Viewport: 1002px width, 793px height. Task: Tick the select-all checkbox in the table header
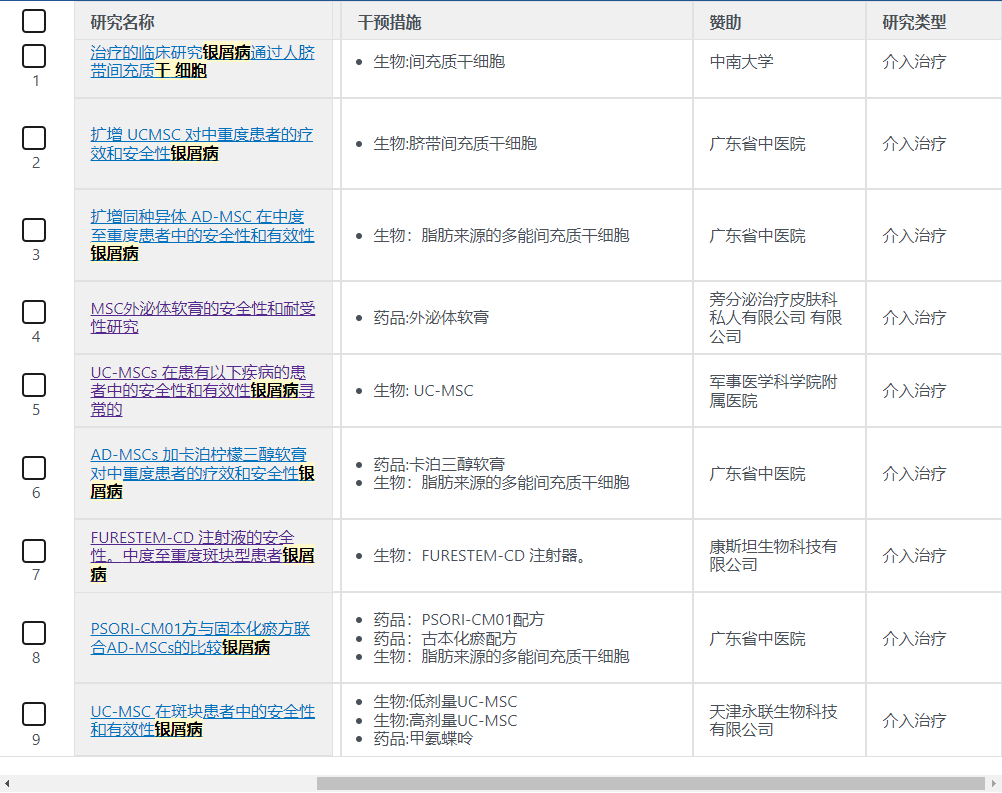34,21
